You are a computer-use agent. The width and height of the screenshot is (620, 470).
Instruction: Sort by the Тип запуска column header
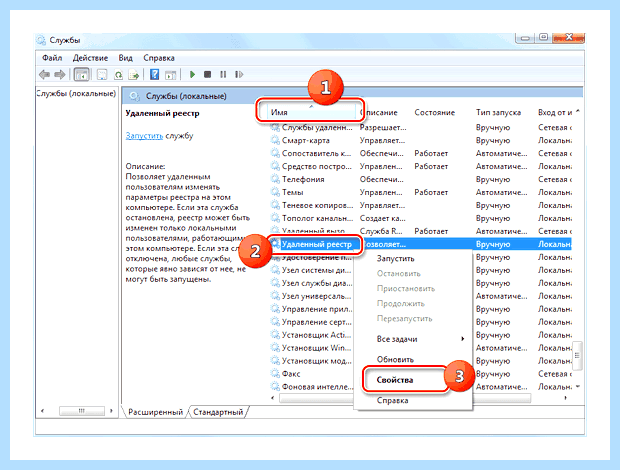click(x=498, y=112)
